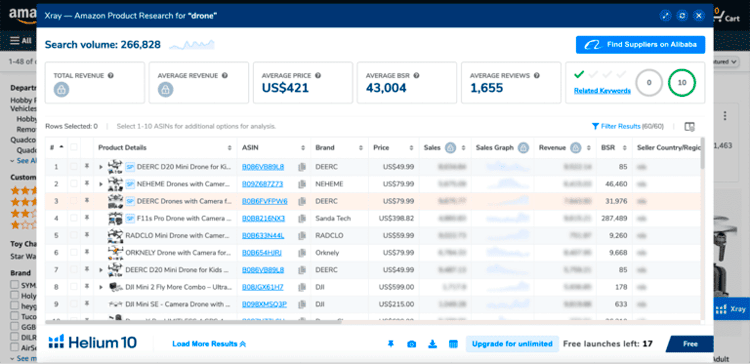Pin row 1 DEERC D20 Mini Drone
This screenshot has height=364, width=750.
click(x=87, y=166)
